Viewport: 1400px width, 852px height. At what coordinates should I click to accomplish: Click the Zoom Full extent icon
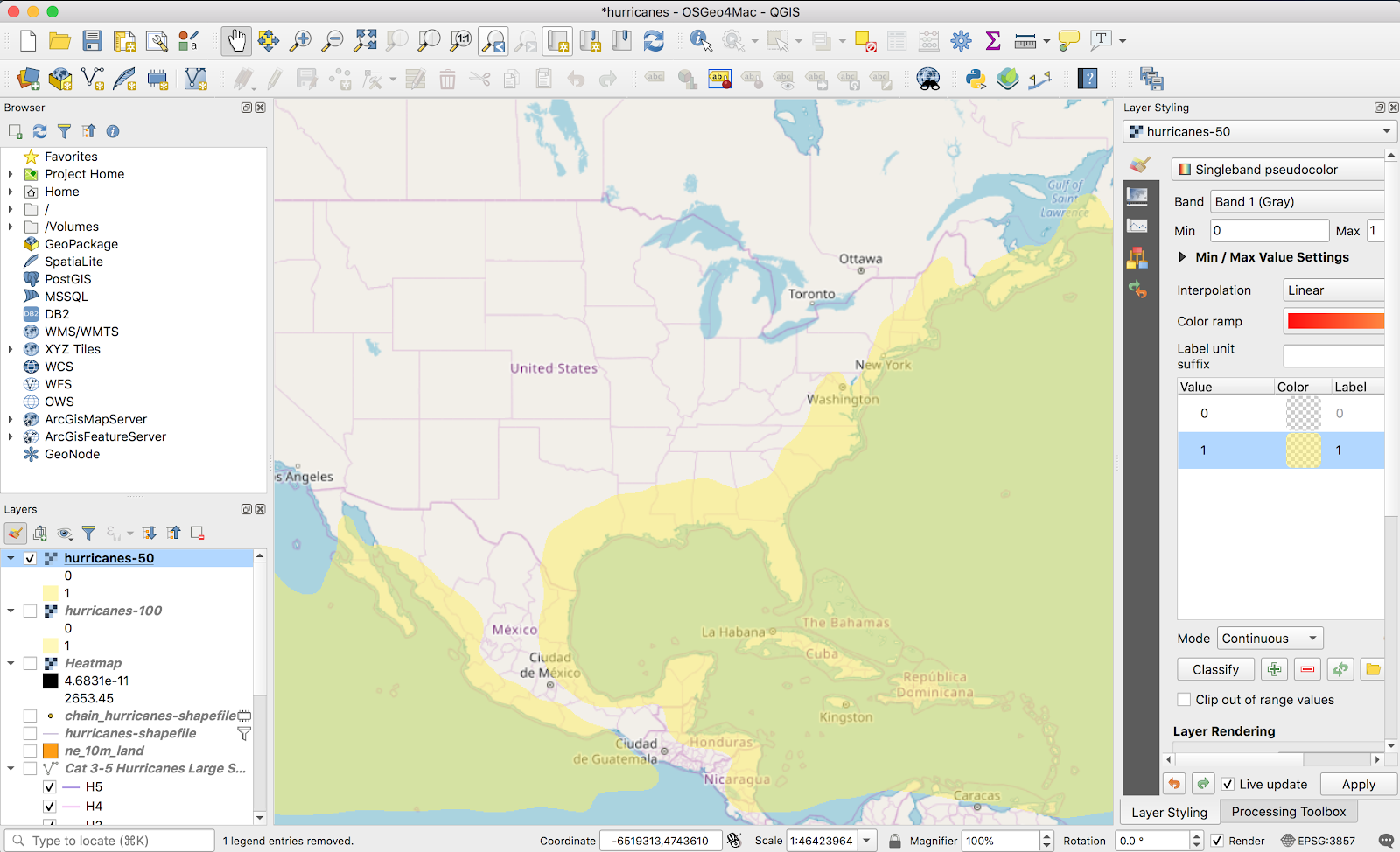pos(365,41)
